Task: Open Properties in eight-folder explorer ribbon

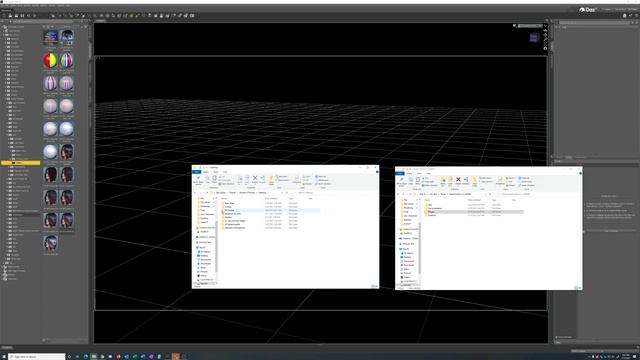Action: pyautogui.click(x=297, y=180)
